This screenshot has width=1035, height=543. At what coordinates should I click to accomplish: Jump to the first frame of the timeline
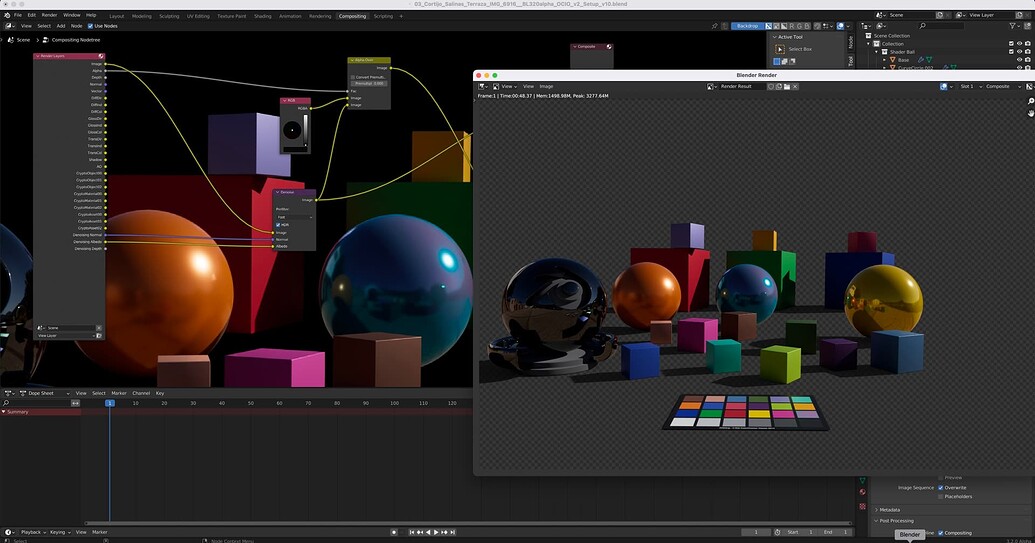[x=411, y=532]
